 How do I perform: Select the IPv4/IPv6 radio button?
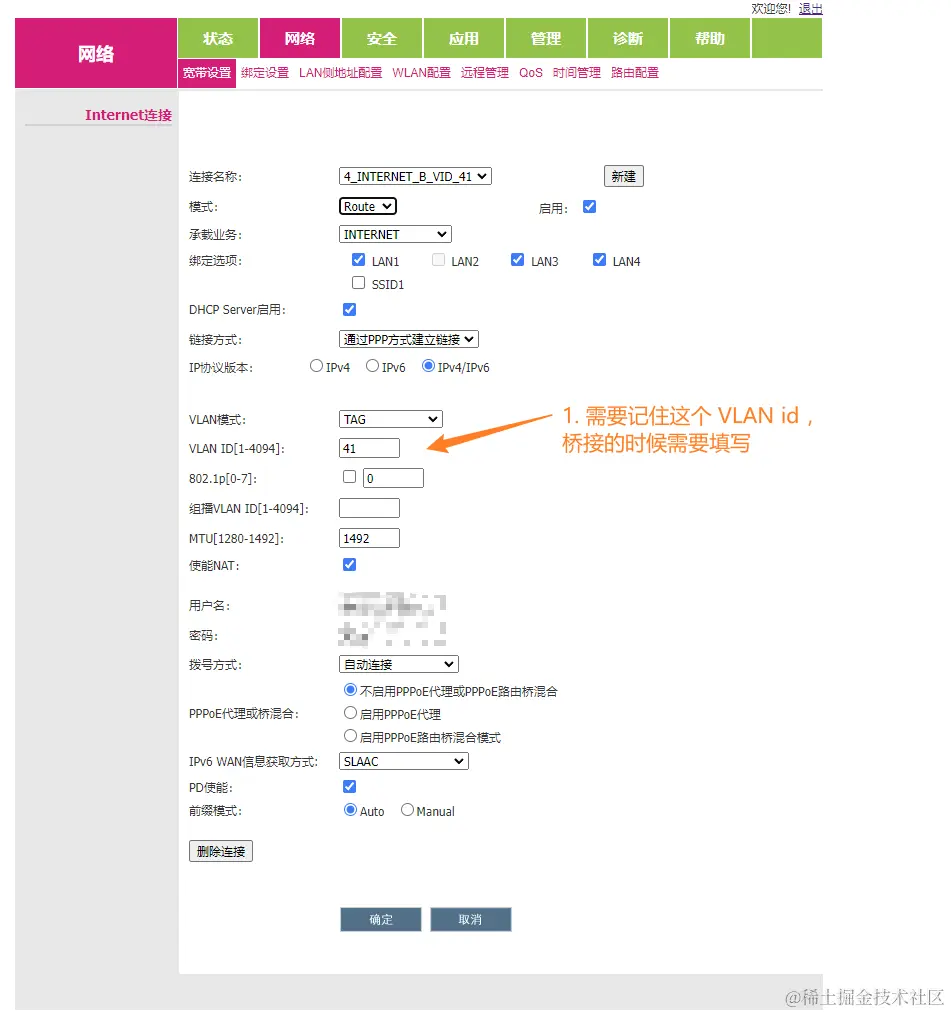tap(428, 366)
